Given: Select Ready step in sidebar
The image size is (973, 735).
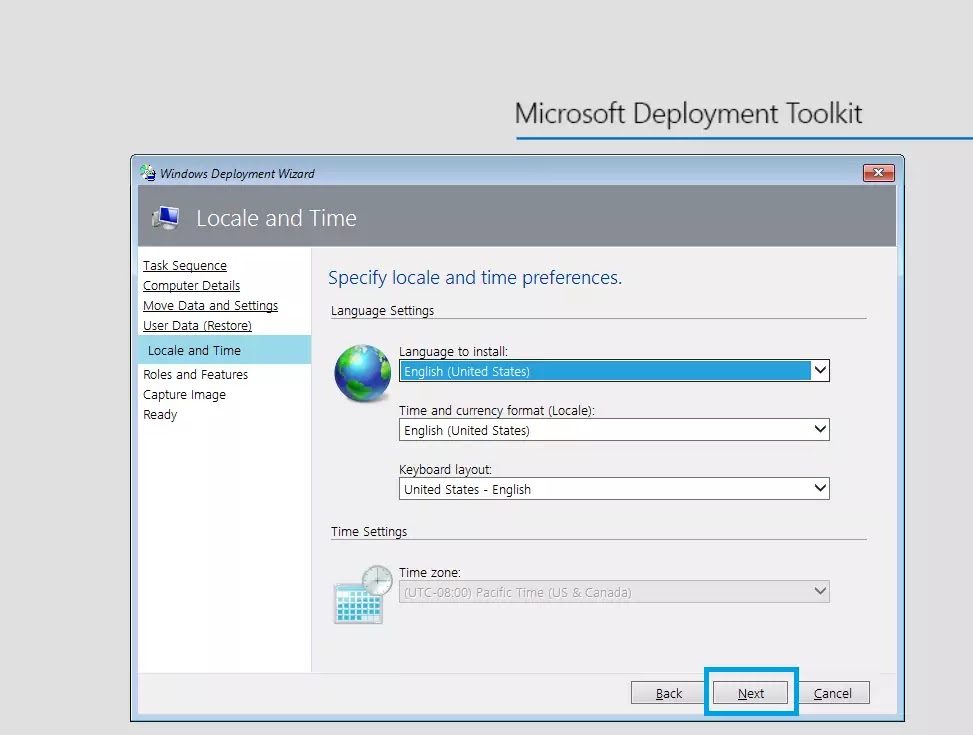Looking at the screenshot, I should point(160,414).
